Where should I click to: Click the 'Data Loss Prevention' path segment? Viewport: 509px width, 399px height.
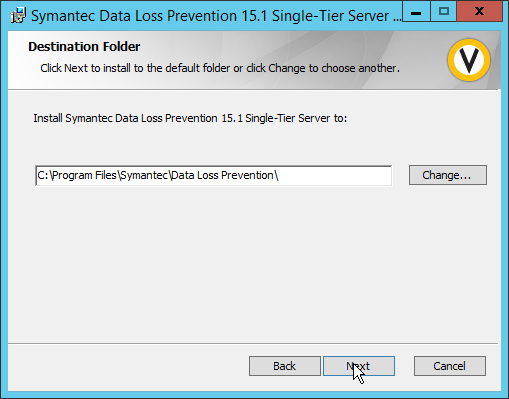click(222, 175)
